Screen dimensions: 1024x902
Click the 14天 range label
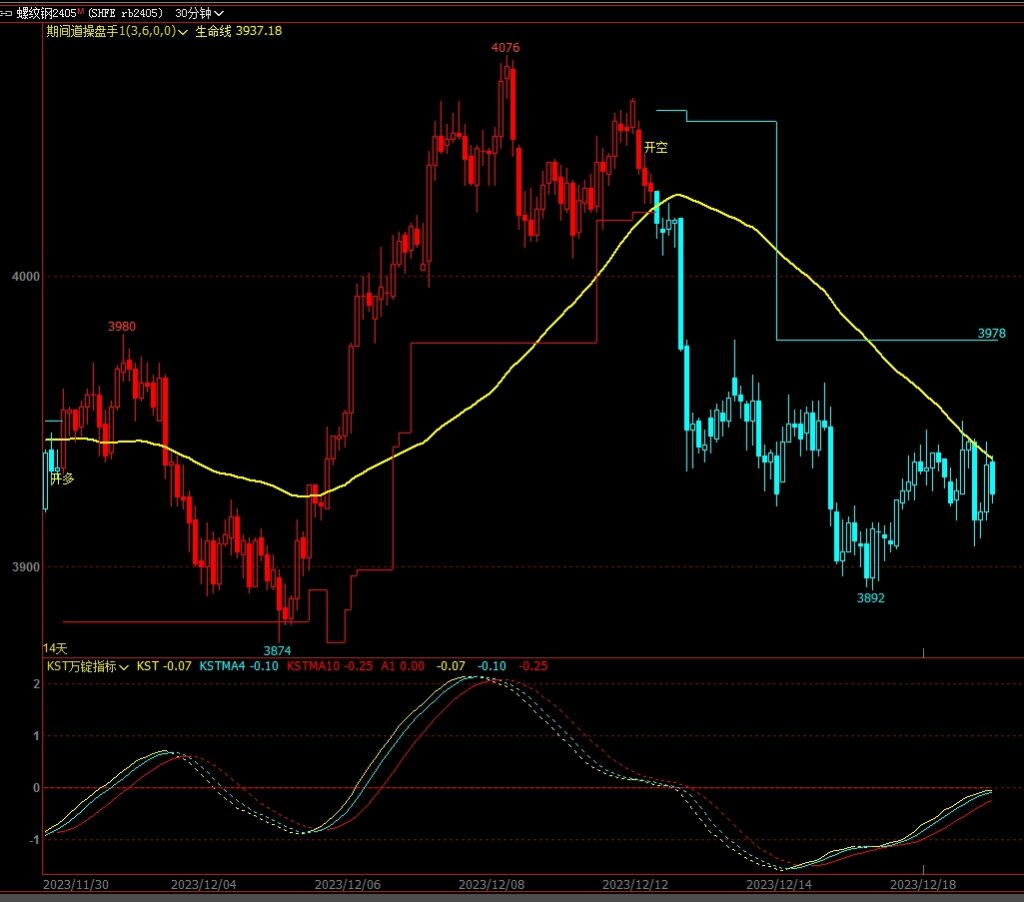(54, 649)
